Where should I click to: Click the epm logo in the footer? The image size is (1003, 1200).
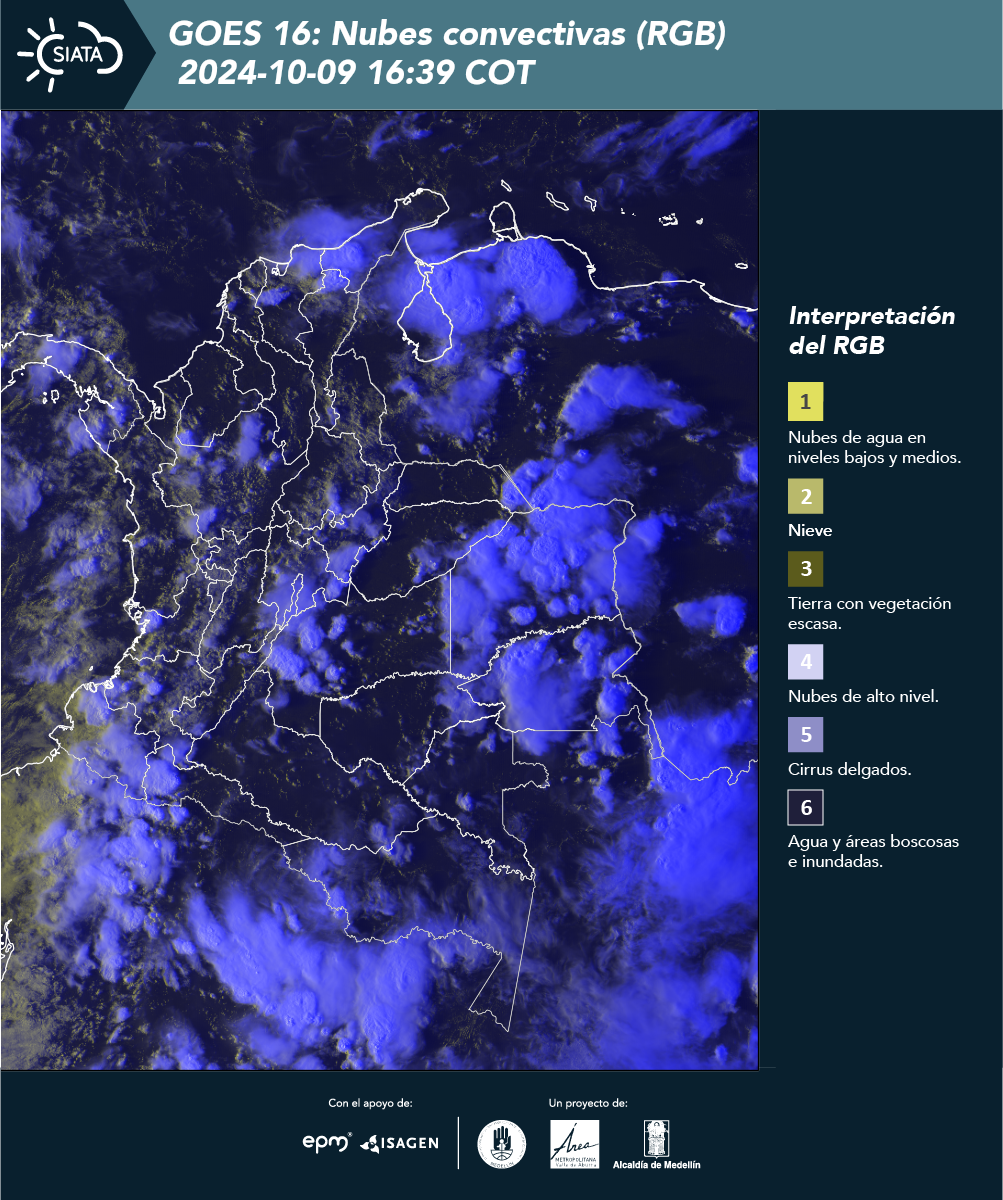(x=327, y=1142)
